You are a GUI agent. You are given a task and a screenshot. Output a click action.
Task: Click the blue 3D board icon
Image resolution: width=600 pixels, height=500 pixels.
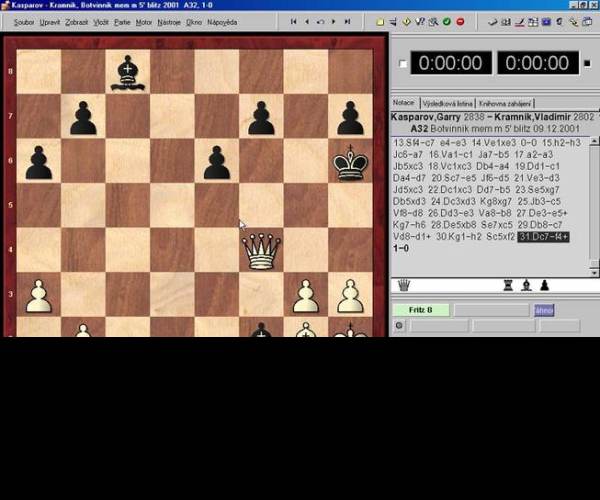(546, 22)
